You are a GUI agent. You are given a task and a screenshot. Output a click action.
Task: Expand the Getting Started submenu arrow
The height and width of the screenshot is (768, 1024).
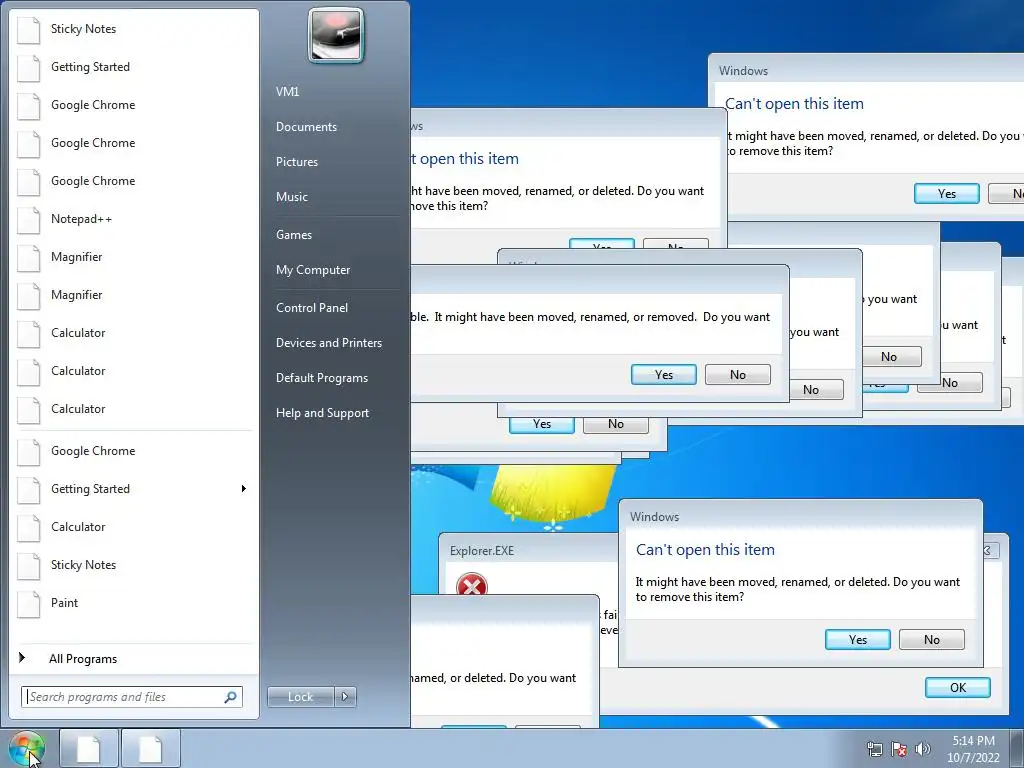[244, 488]
